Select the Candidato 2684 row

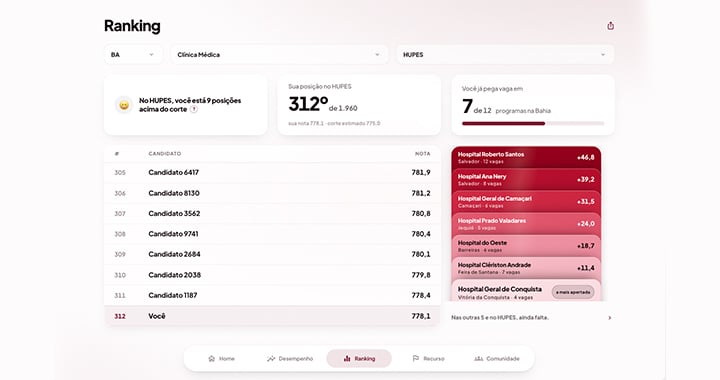click(x=272, y=254)
